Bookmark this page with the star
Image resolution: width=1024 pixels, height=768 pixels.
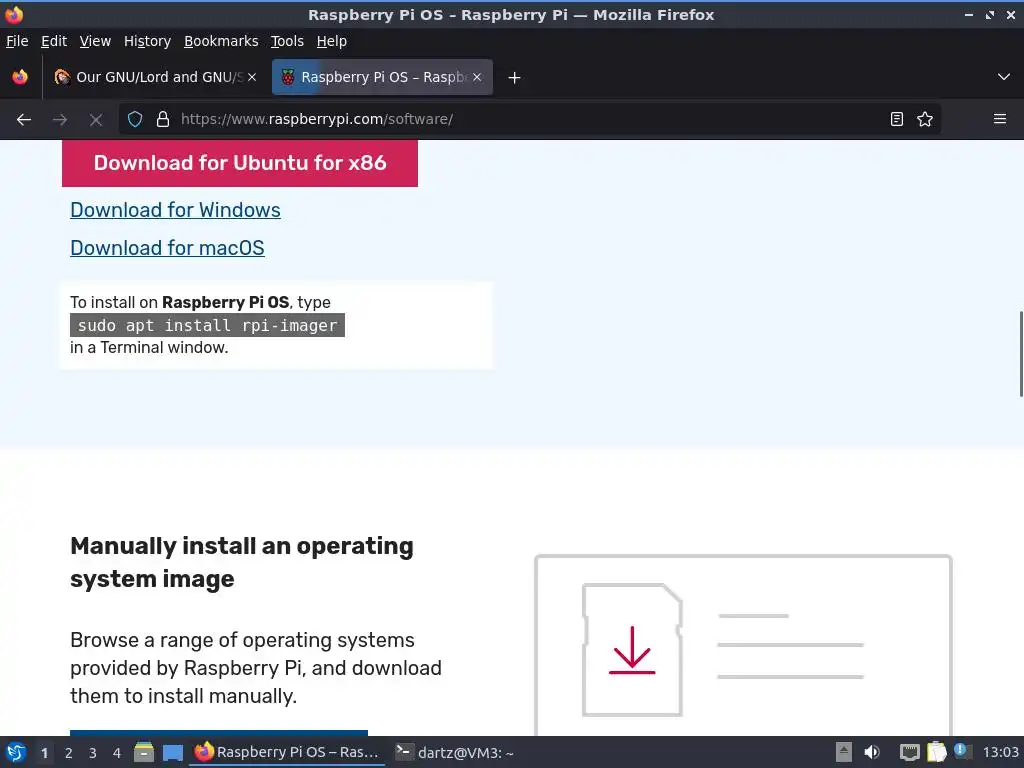coord(925,119)
